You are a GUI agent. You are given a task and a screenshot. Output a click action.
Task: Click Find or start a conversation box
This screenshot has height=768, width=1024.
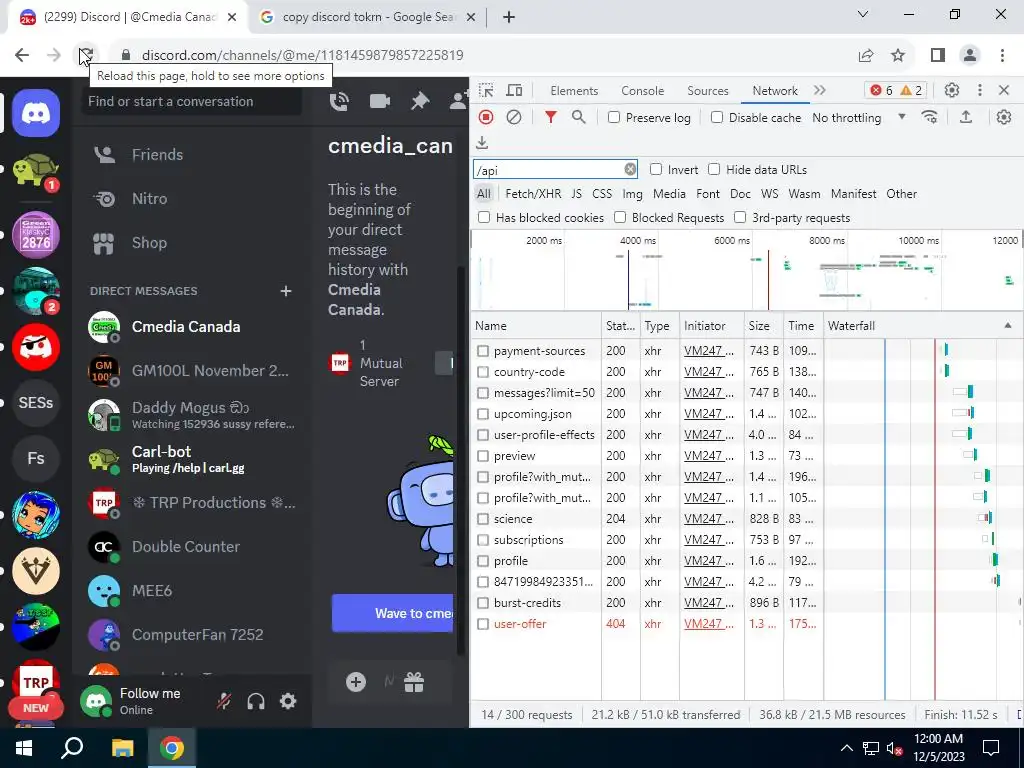coord(191,101)
